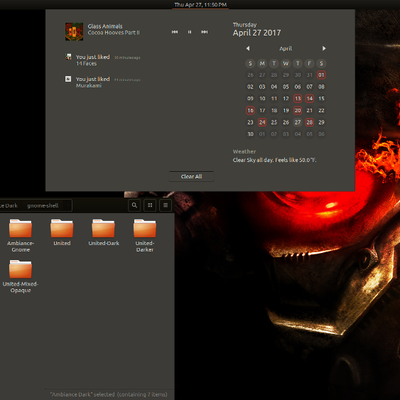Go to next month in calendar
Image resolution: width=400 pixels, height=400 pixels.
point(324,48)
